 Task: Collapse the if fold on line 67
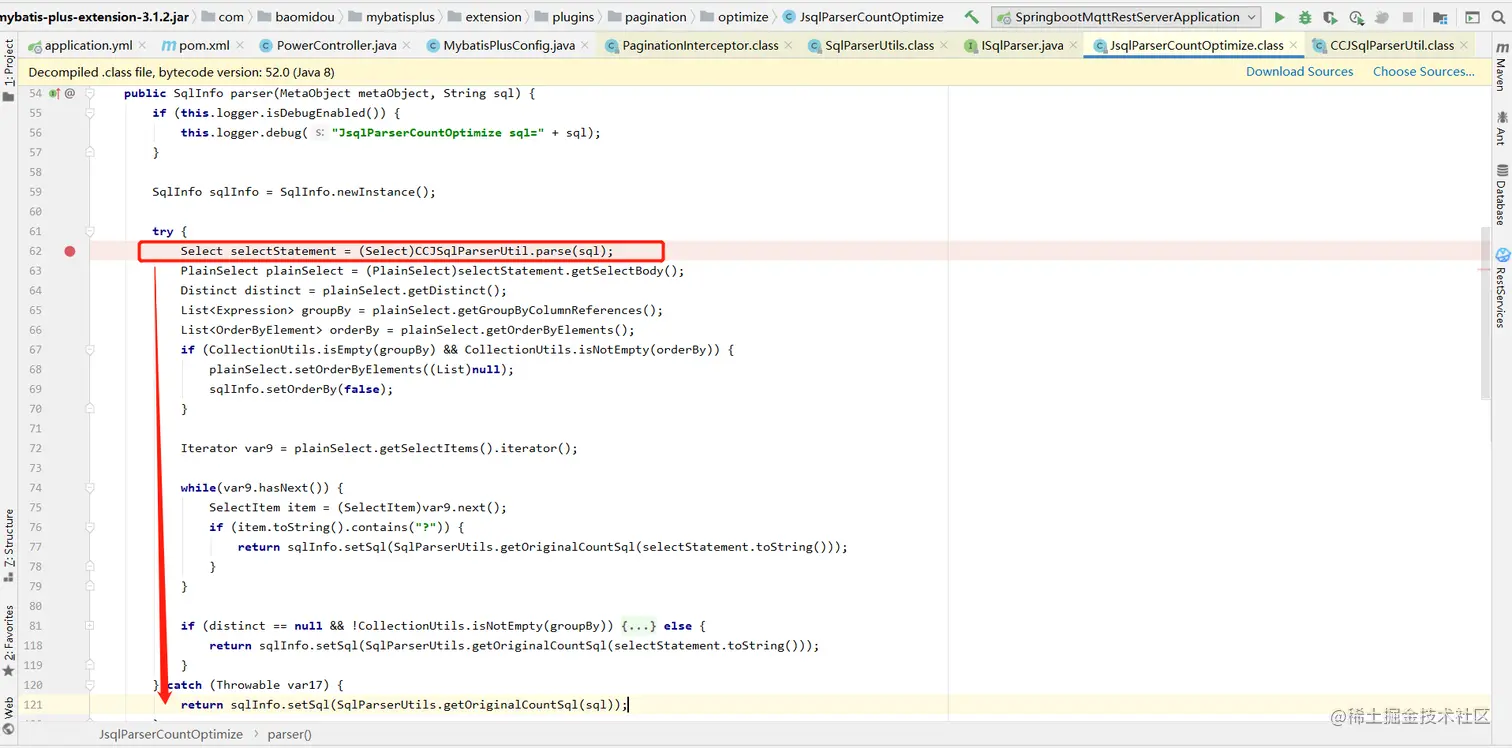(x=90, y=349)
